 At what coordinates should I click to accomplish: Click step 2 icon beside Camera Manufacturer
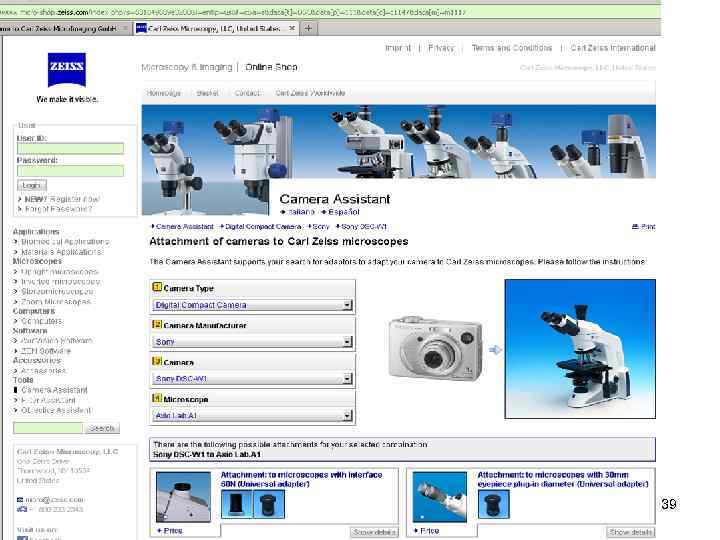coord(157,324)
